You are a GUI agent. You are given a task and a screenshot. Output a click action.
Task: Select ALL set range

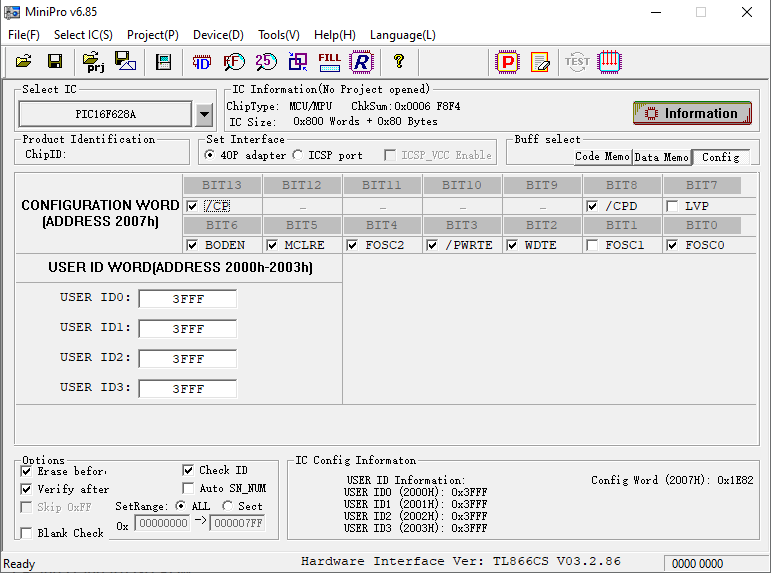tap(180, 506)
